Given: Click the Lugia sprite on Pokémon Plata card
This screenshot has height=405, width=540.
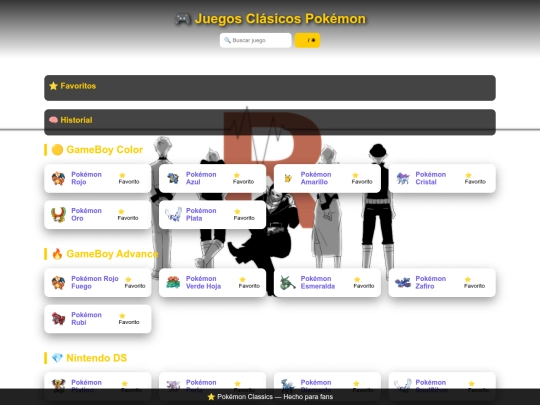Looking at the screenshot, I should pos(173,215).
